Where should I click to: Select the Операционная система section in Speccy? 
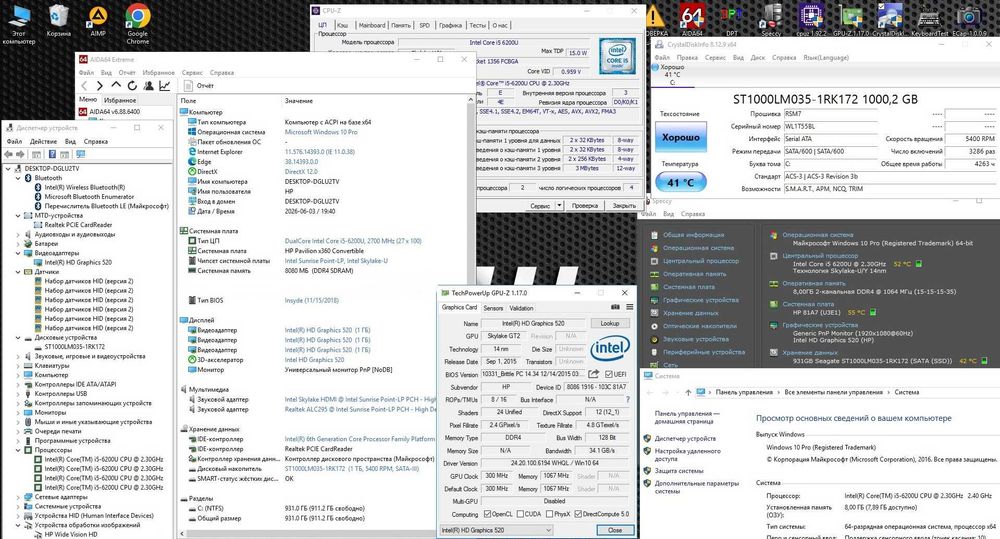pyautogui.click(x=698, y=248)
